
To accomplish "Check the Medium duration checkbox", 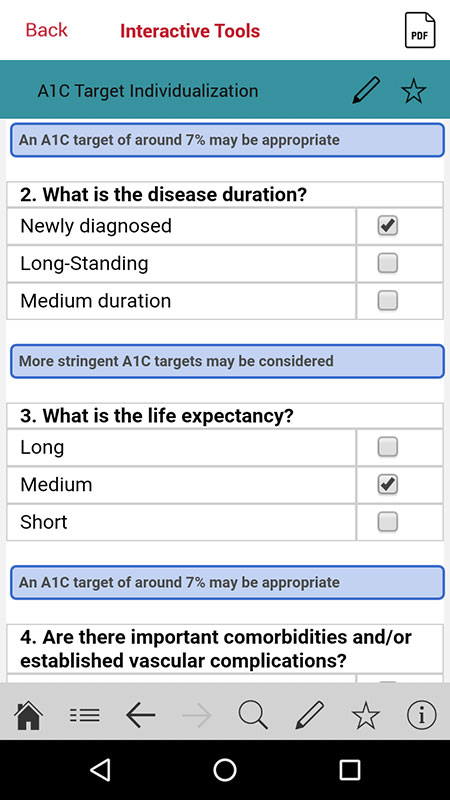I will pyautogui.click(x=388, y=301).
